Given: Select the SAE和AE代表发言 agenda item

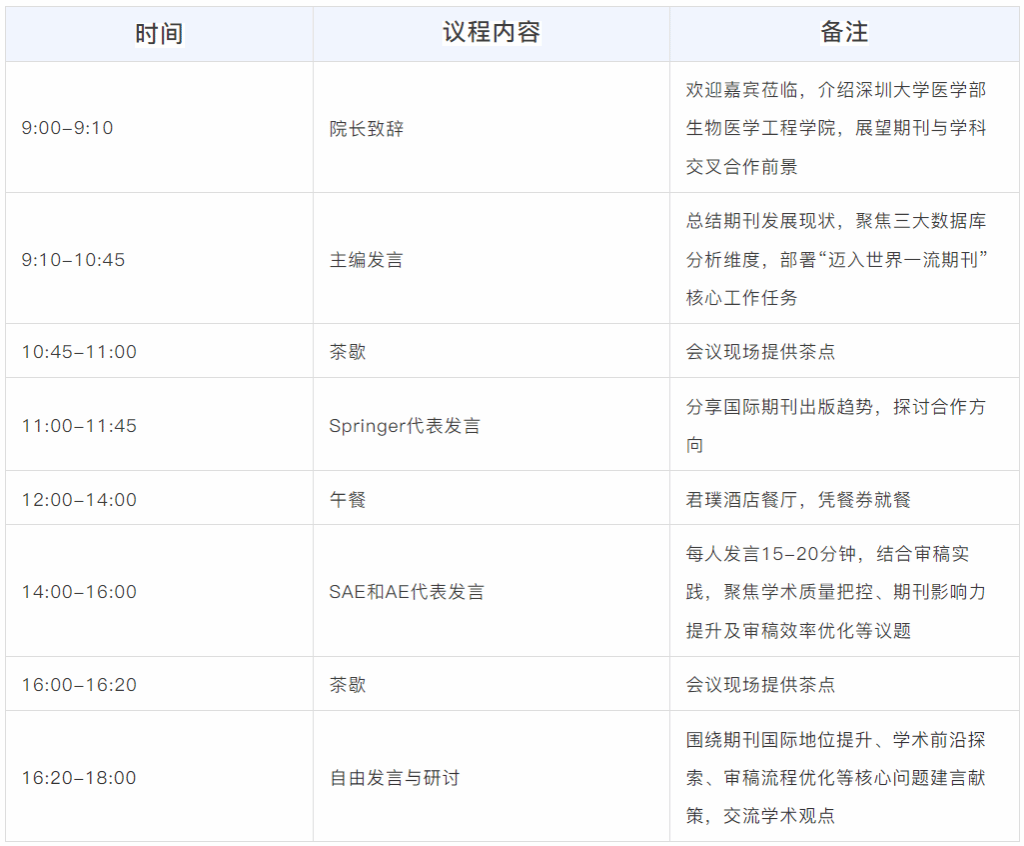Looking at the screenshot, I should 406,592.
